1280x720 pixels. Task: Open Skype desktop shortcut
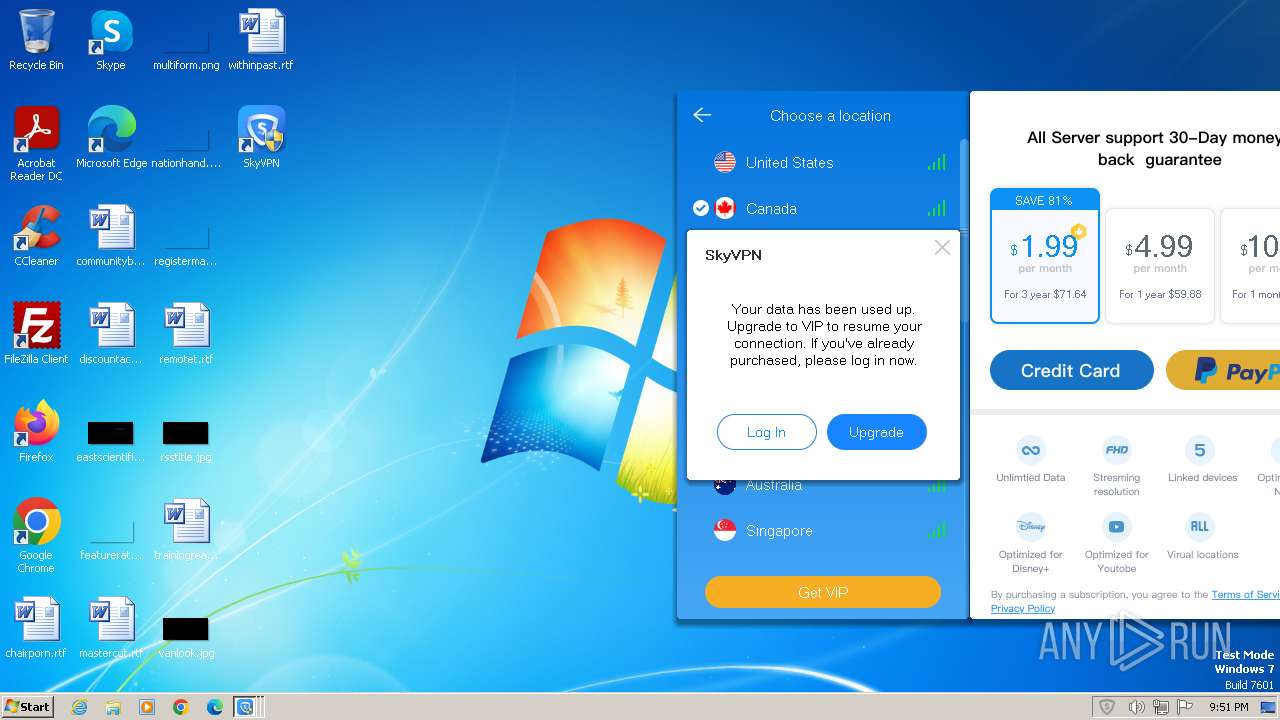[x=111, y=40]
